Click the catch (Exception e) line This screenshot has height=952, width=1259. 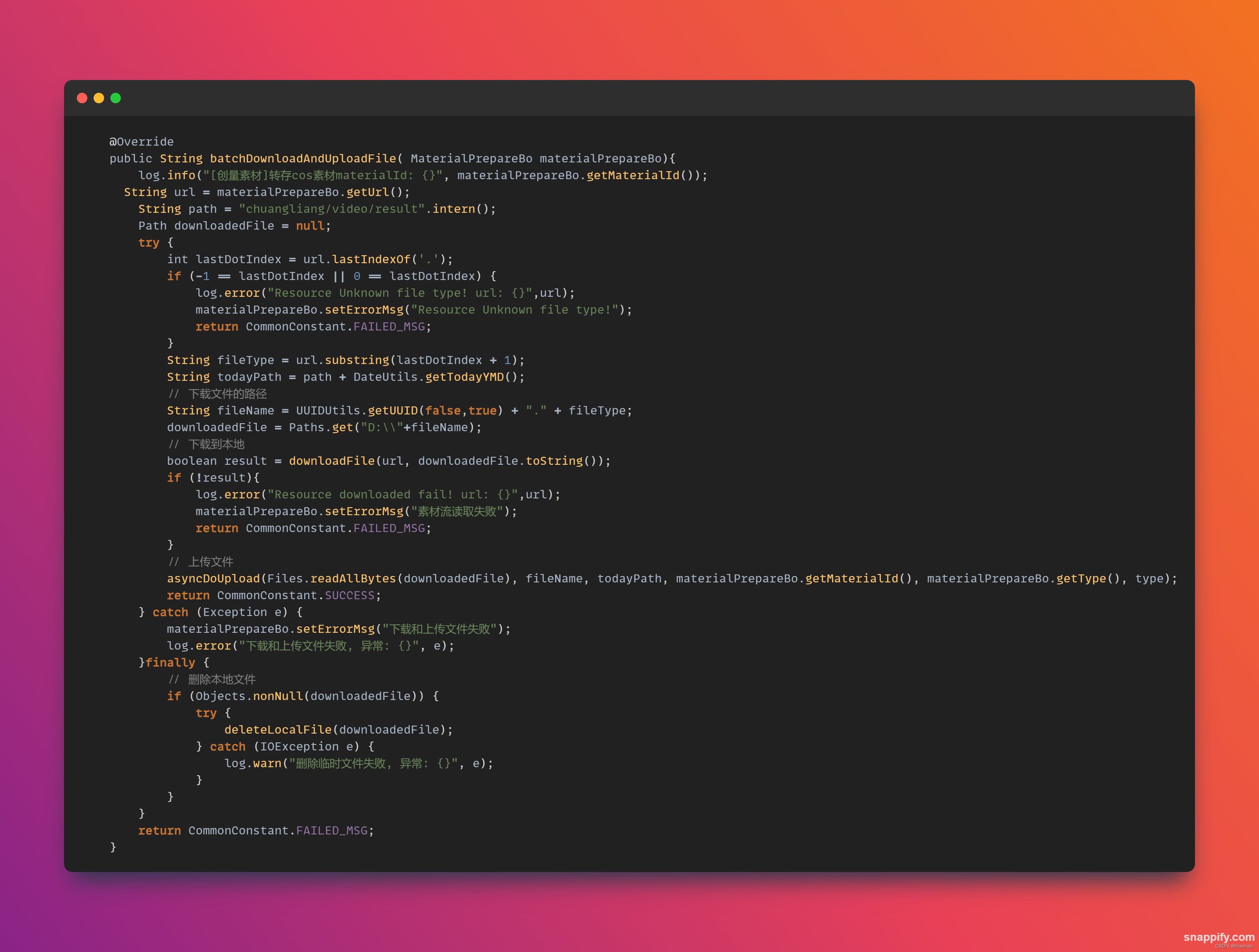(x=221, y=612)
